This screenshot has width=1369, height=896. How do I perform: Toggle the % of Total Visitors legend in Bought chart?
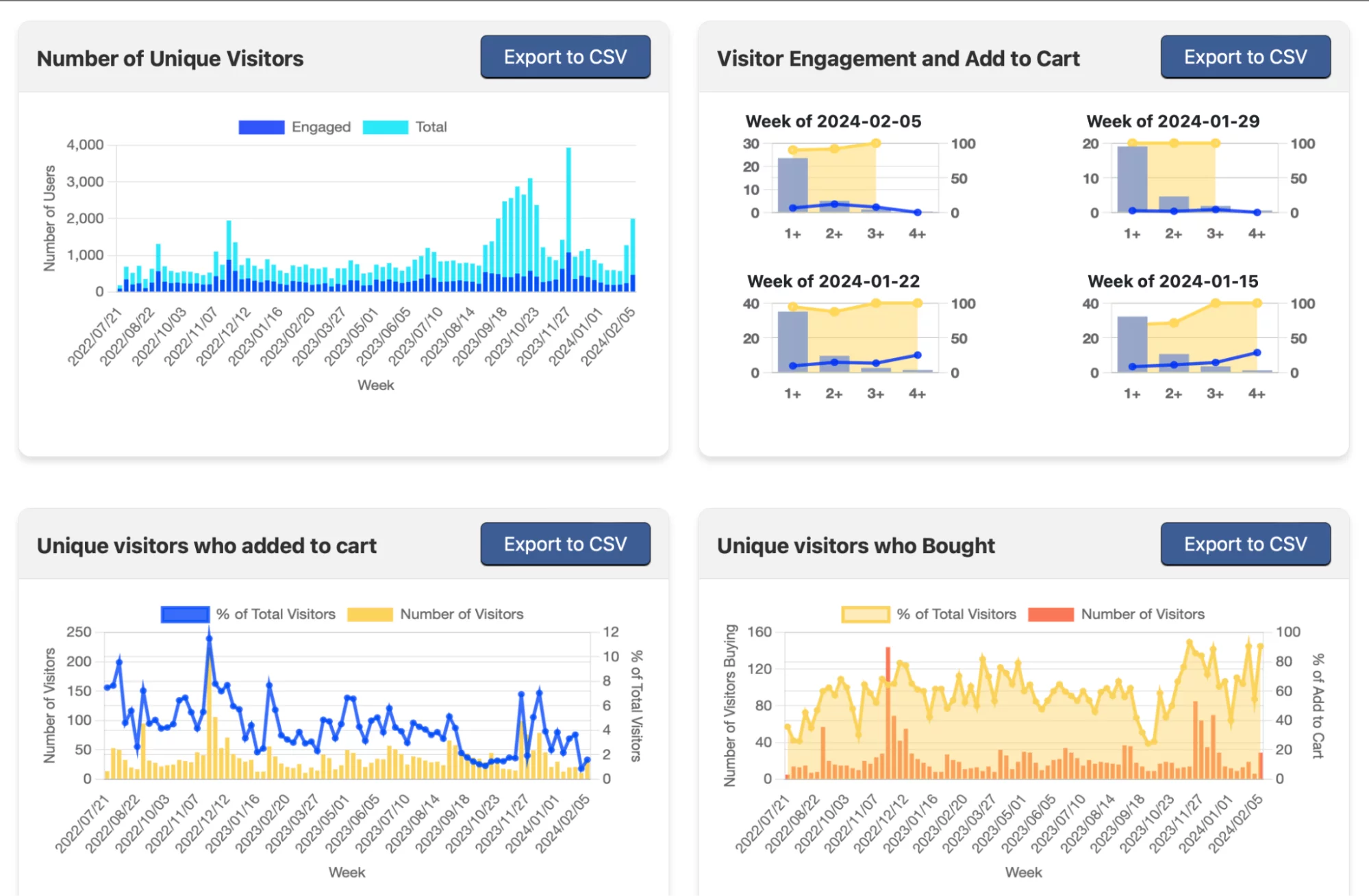pos(929,614)
